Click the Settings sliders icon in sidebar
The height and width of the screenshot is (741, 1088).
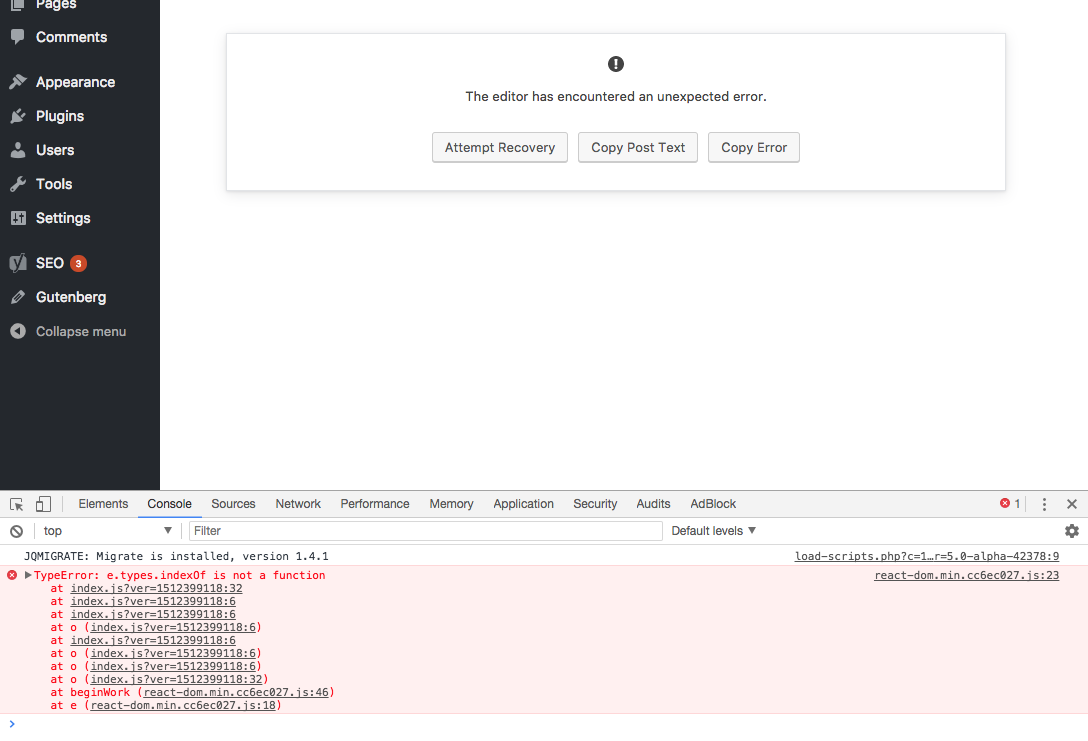click(x=18, y=218)
